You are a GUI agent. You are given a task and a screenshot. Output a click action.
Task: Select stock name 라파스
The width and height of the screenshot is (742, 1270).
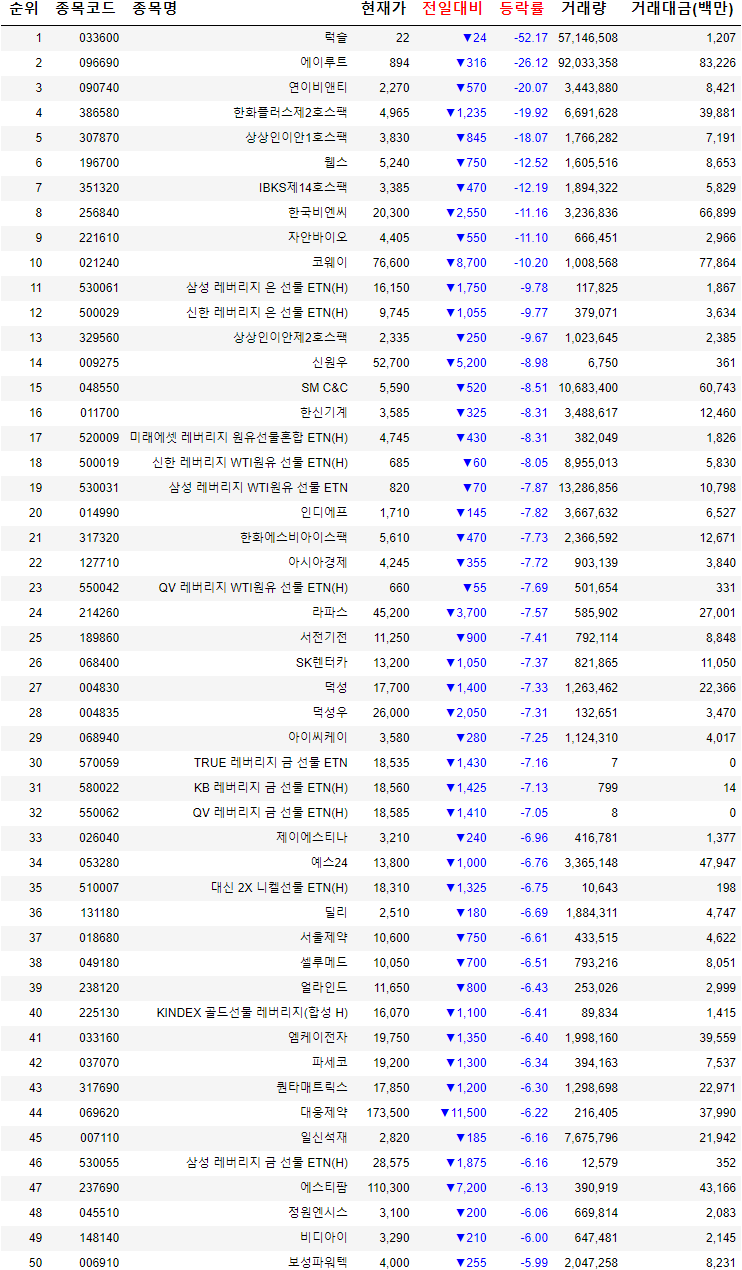coord(330,613)
